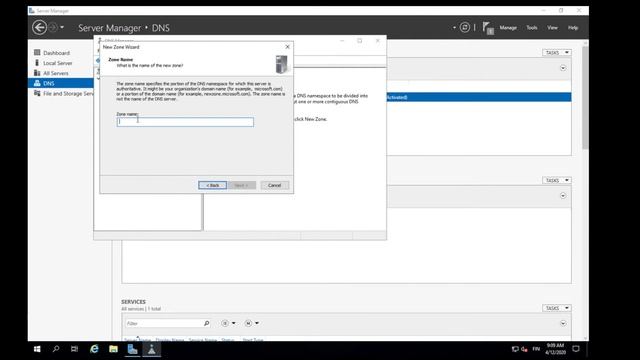Click the Back button in New Zone Wizard
This screenshot has width=640, height=360.
[x=212, y=185]
